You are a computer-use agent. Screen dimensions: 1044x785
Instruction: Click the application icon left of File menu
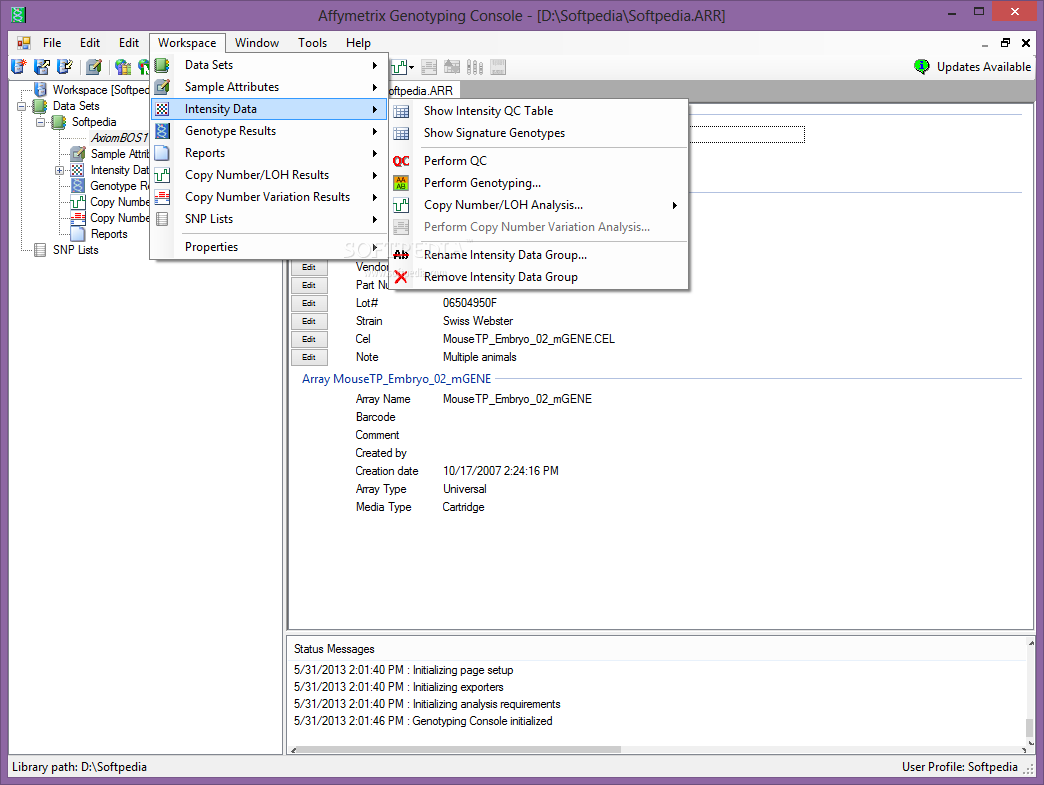click(x=24, y=43)
